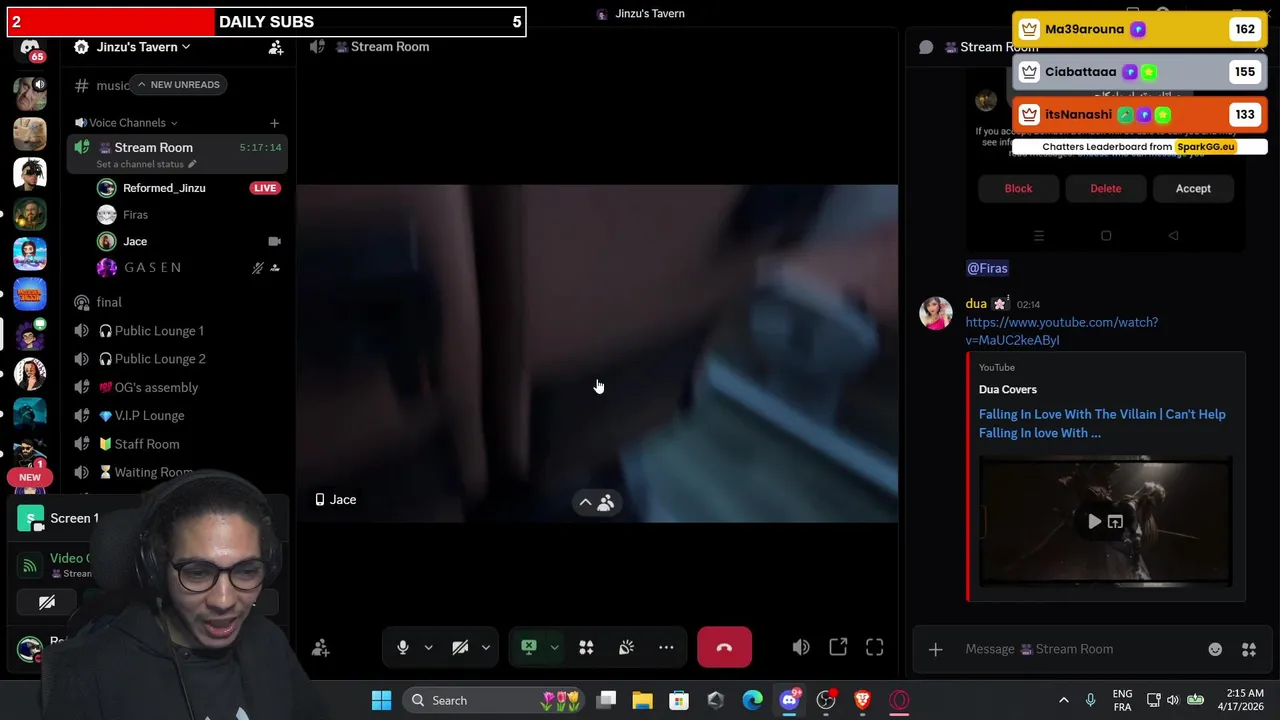Screen dimensions: 1280x720
Task: Open Microsoft Edge from taskbar
Action: click(x=752, y=700)
